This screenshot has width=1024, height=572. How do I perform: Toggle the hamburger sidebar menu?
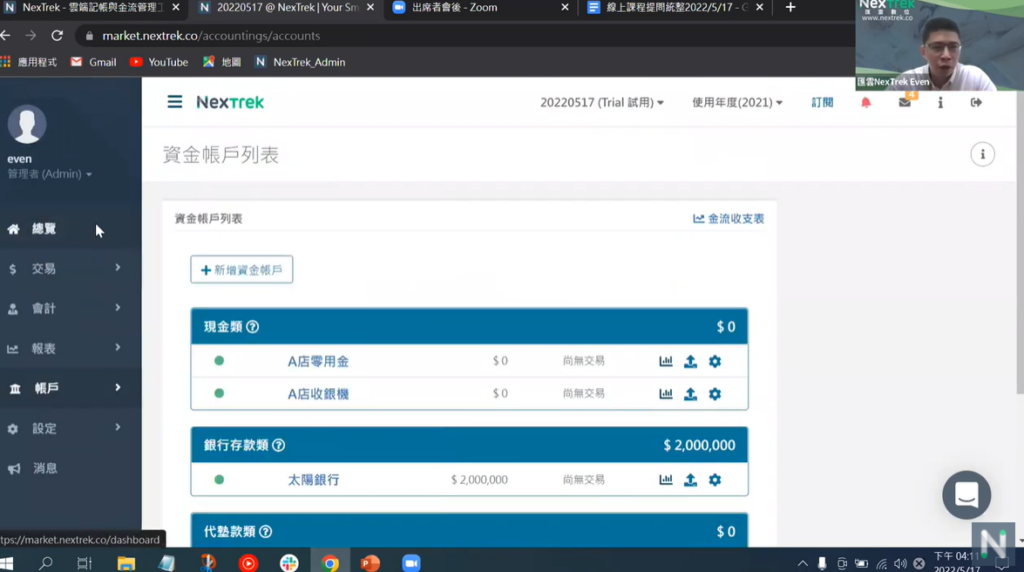(174, 102)
